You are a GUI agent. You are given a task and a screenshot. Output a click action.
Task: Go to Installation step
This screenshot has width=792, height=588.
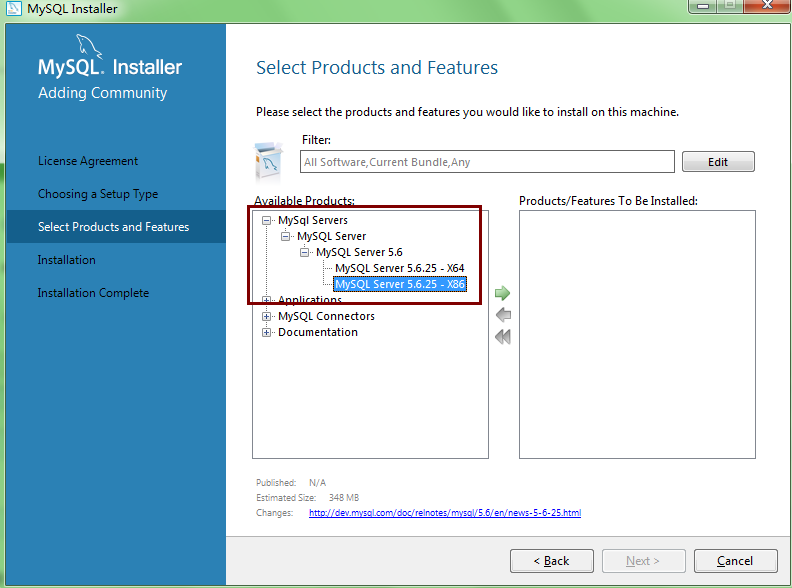(x=67, y=260)
